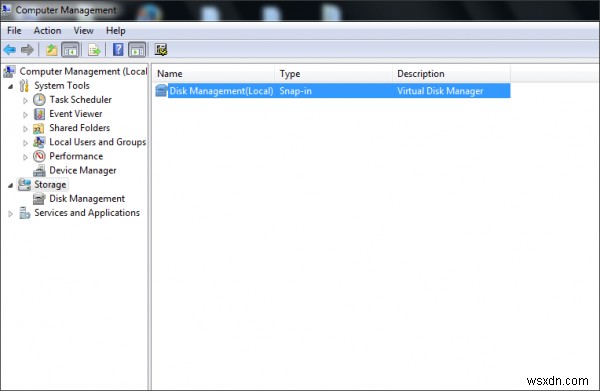Click the Shared Folders icon
The width and height of the screenshot is (600, 391).
39,129
